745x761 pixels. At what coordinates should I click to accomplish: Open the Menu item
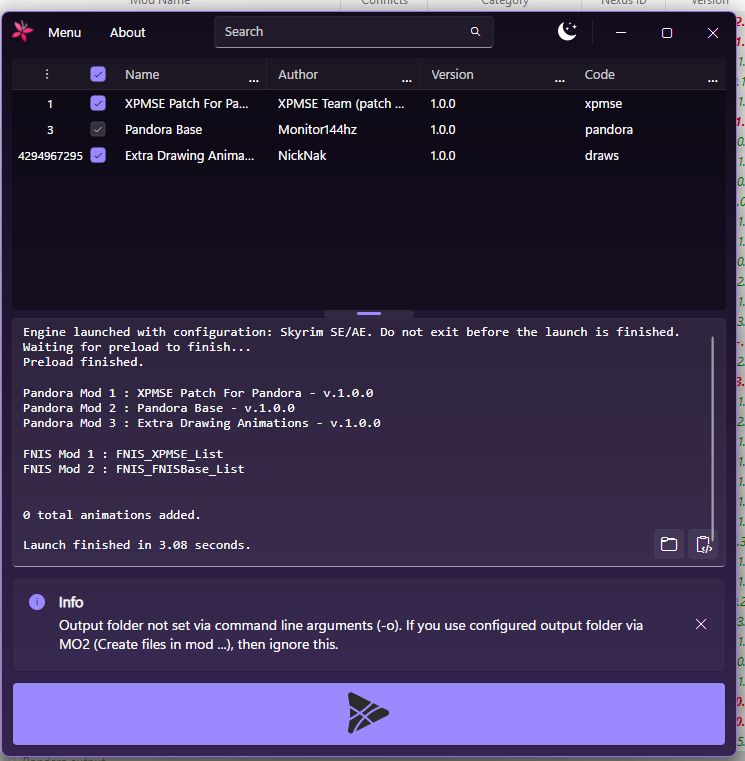point(65,33)
